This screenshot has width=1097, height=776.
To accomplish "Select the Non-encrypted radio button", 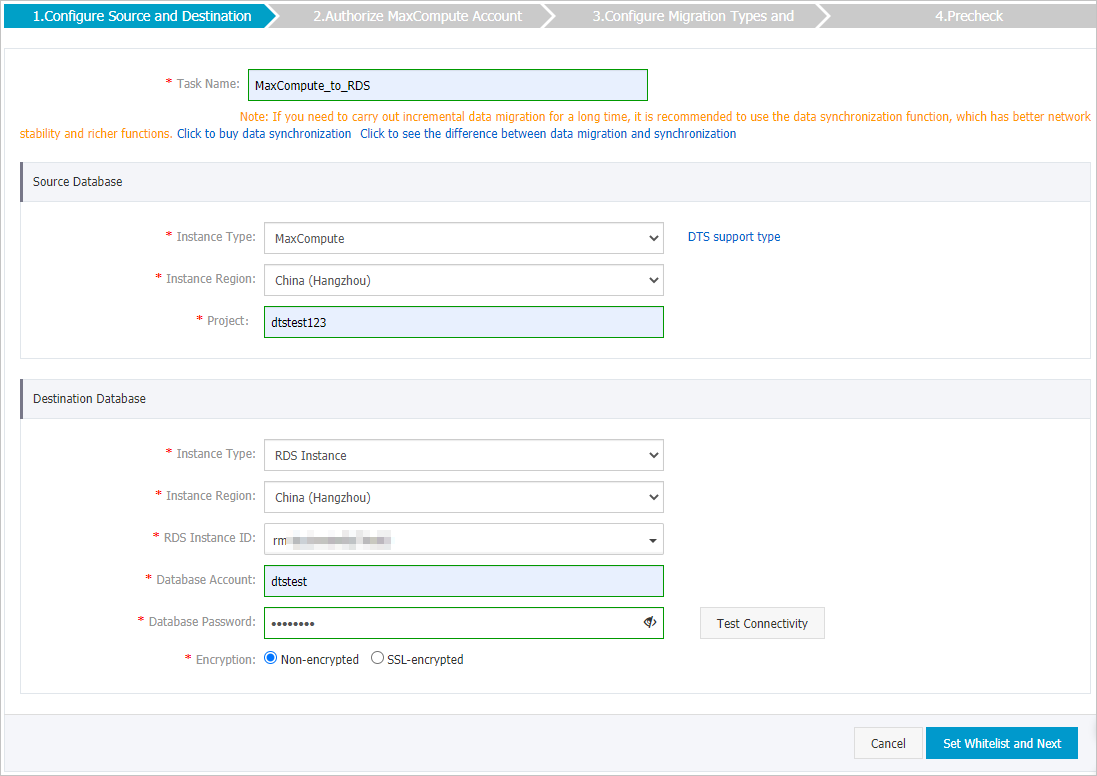I will pos(270,658).
